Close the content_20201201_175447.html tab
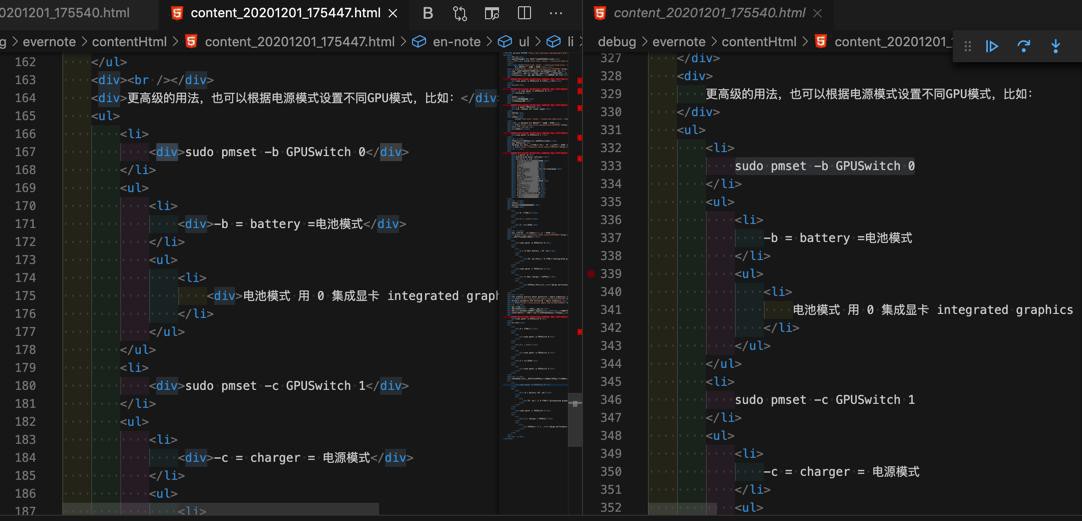 click(393, 13)
